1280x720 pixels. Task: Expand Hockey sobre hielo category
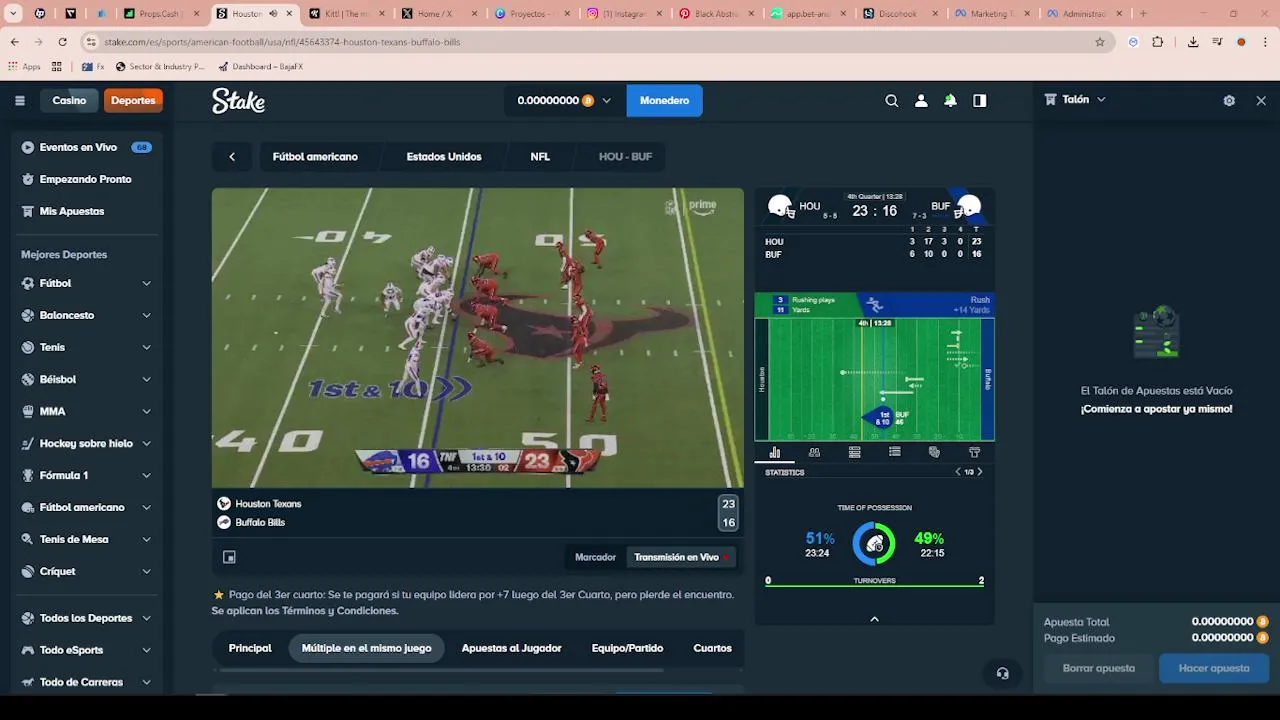tap(86, 443)
